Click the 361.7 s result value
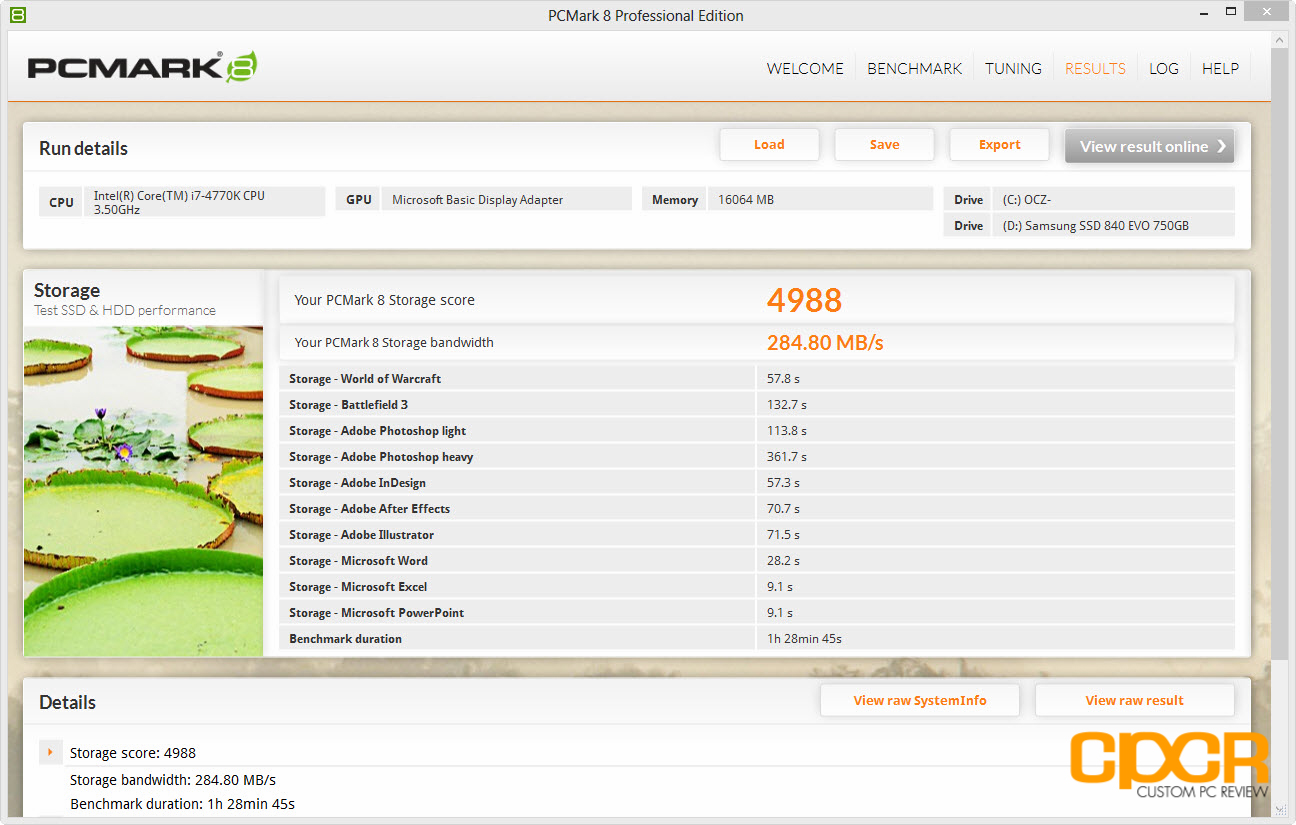Viewport: 1296px width, 825px height. pyautogui.click(x=786, y=456)
